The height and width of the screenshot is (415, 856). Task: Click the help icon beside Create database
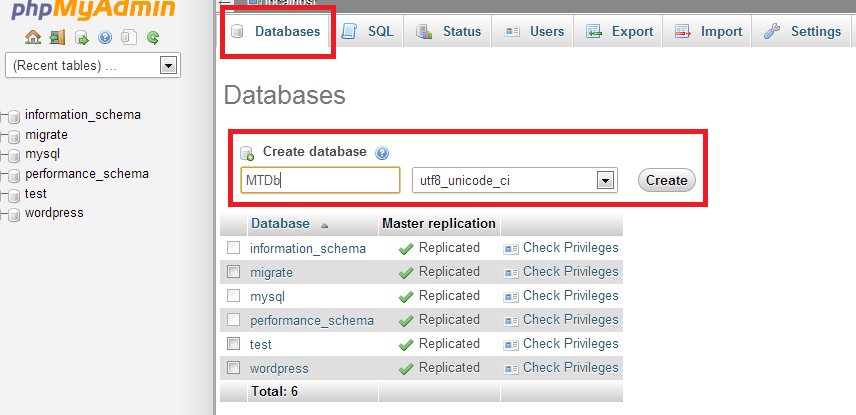point(381,153)
